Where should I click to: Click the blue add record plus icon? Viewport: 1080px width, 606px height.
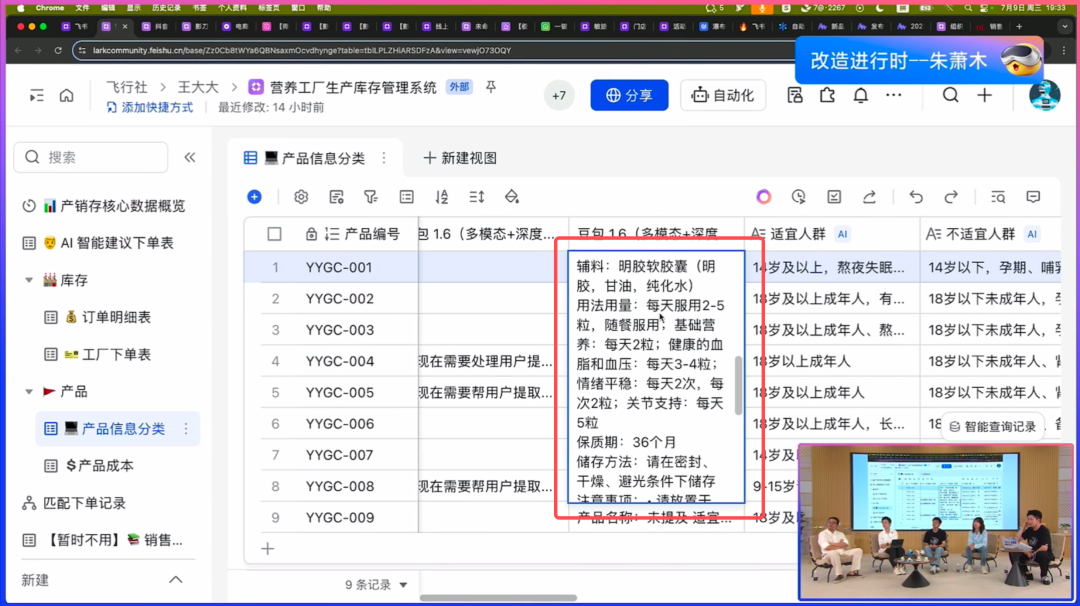[255, 197]
